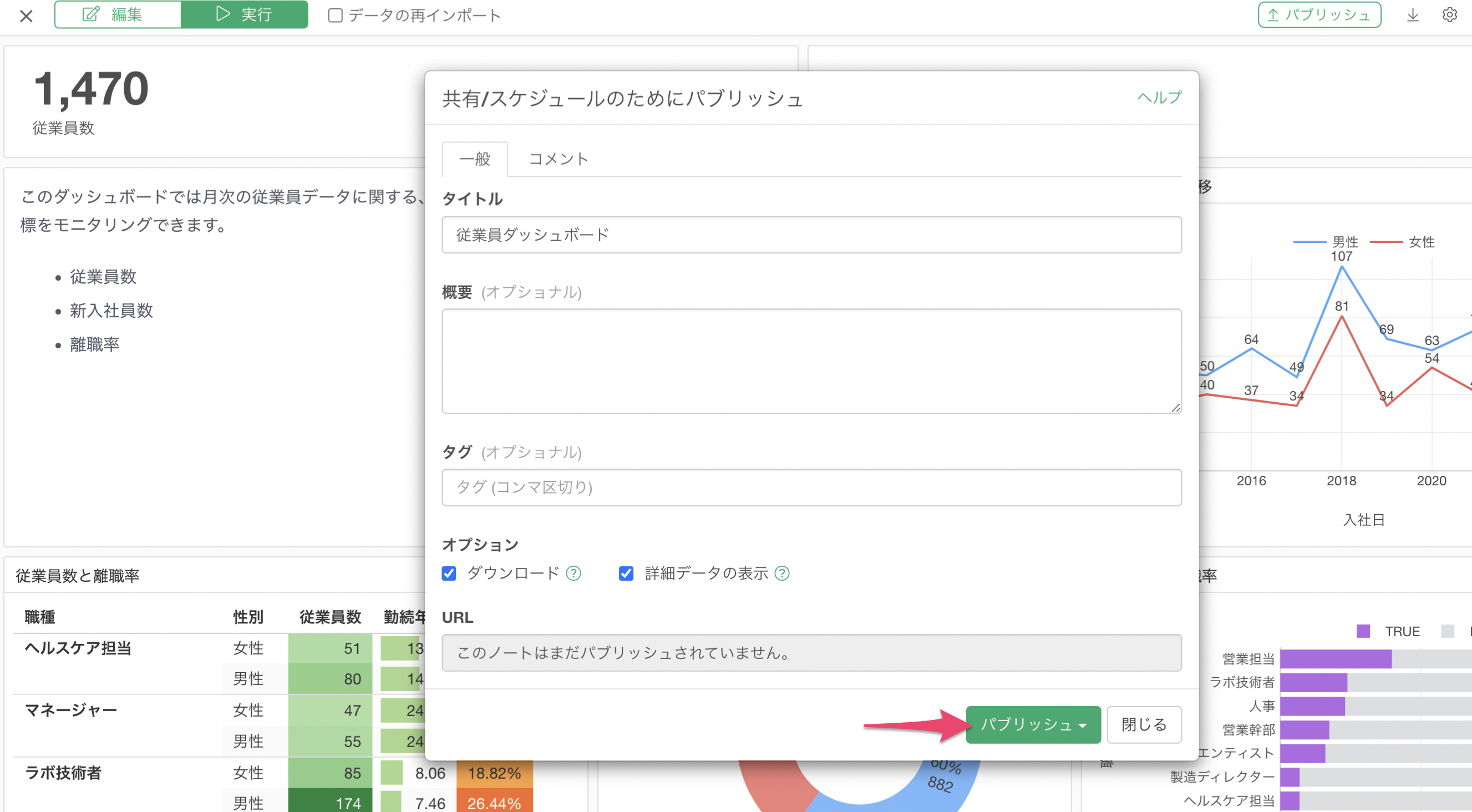
Task: Click the 新入社員数 bullet item
Action: coord(111,310)
